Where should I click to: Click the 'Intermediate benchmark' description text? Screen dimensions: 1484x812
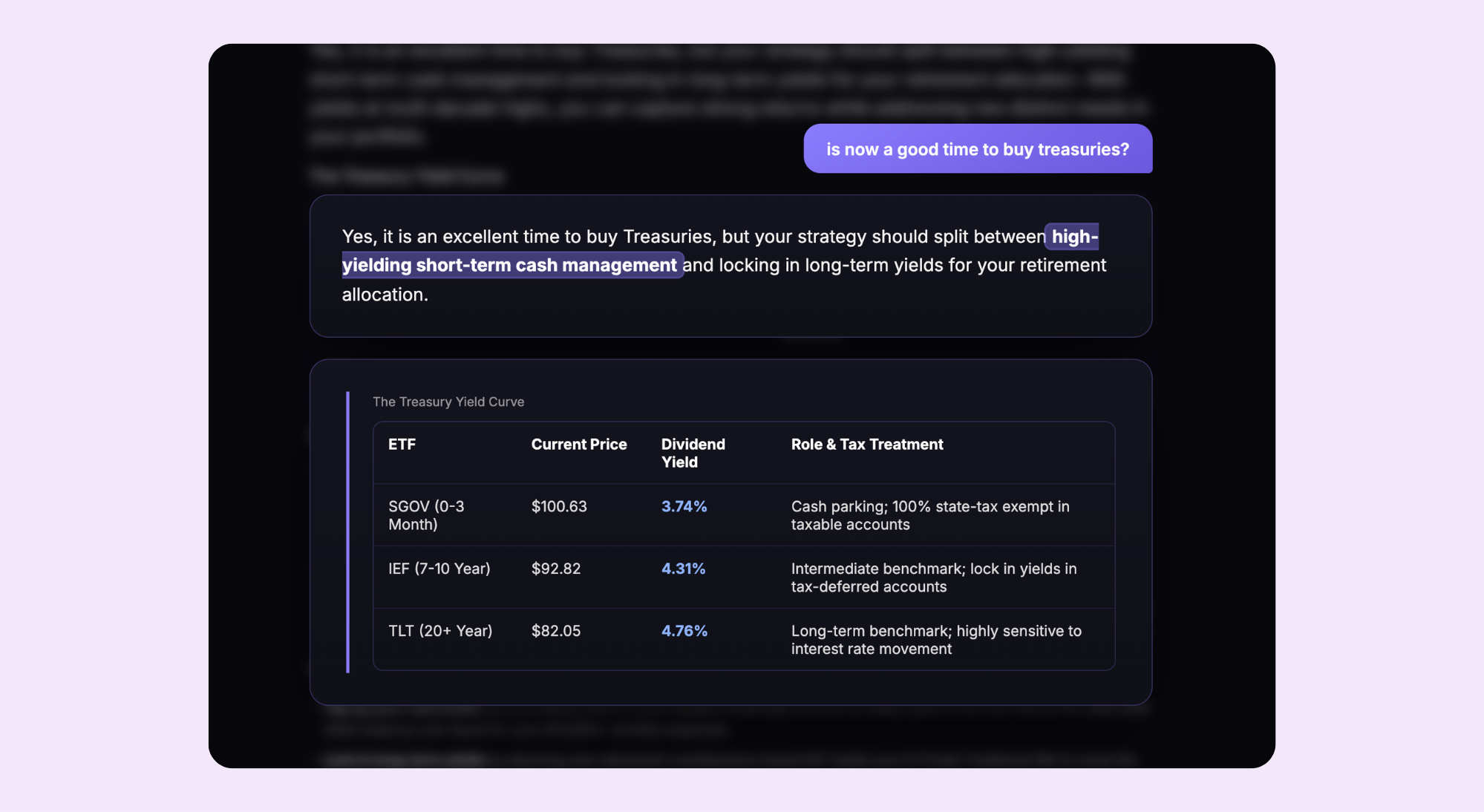coord(934,577)
